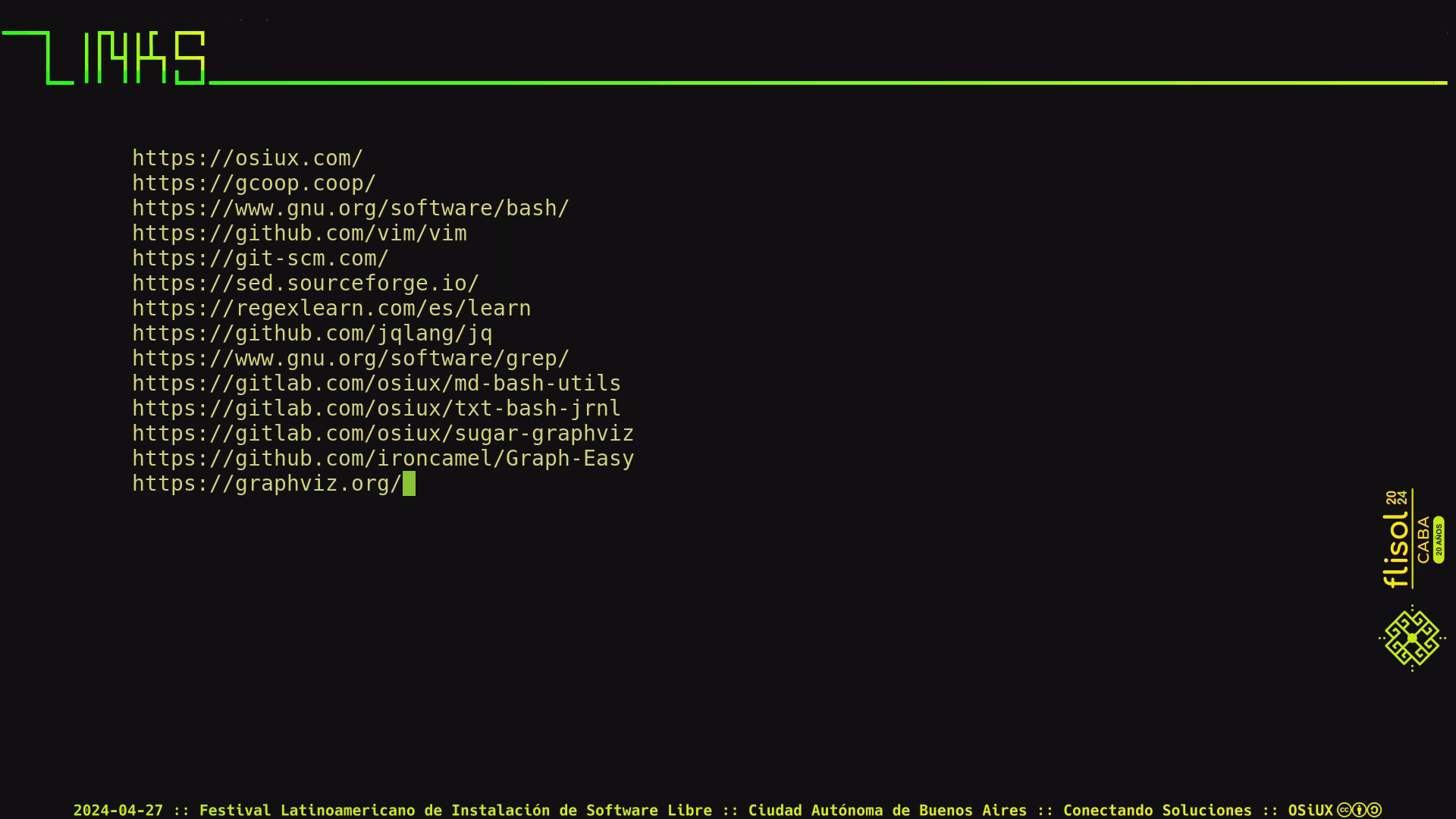Open the github.com/jqlang/jq link
Viewport: 1456px width, 819px height.
(x=312, y=334)
